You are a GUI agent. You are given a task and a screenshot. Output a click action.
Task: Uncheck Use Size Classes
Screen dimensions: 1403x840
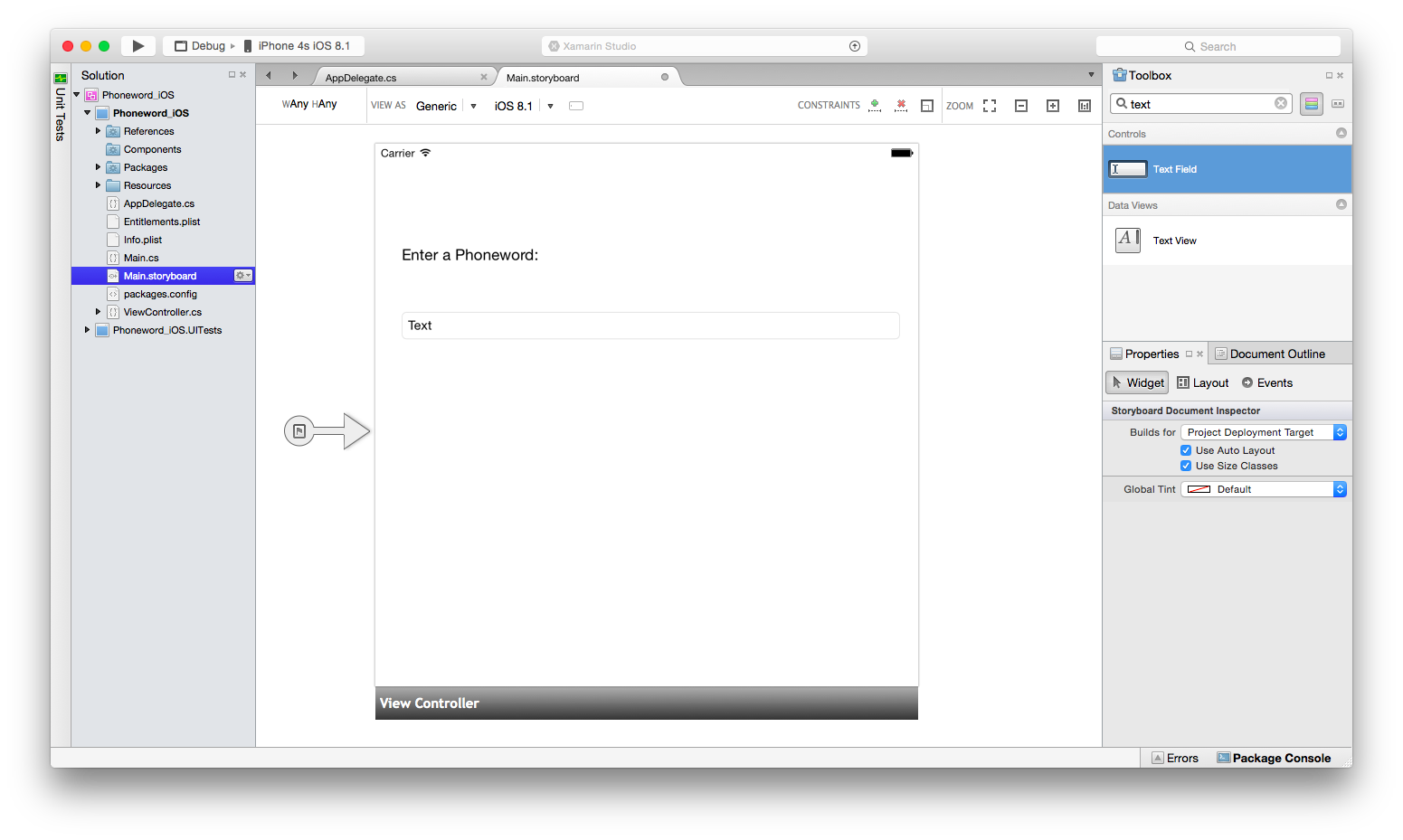click(x=1186, y=467)
